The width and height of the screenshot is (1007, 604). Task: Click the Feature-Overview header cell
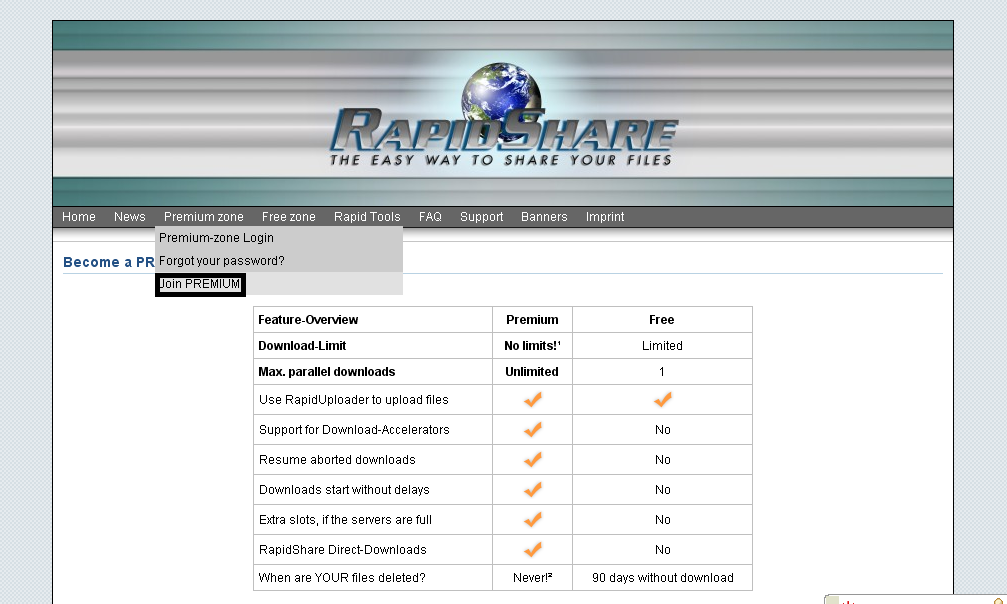(373, 319)
